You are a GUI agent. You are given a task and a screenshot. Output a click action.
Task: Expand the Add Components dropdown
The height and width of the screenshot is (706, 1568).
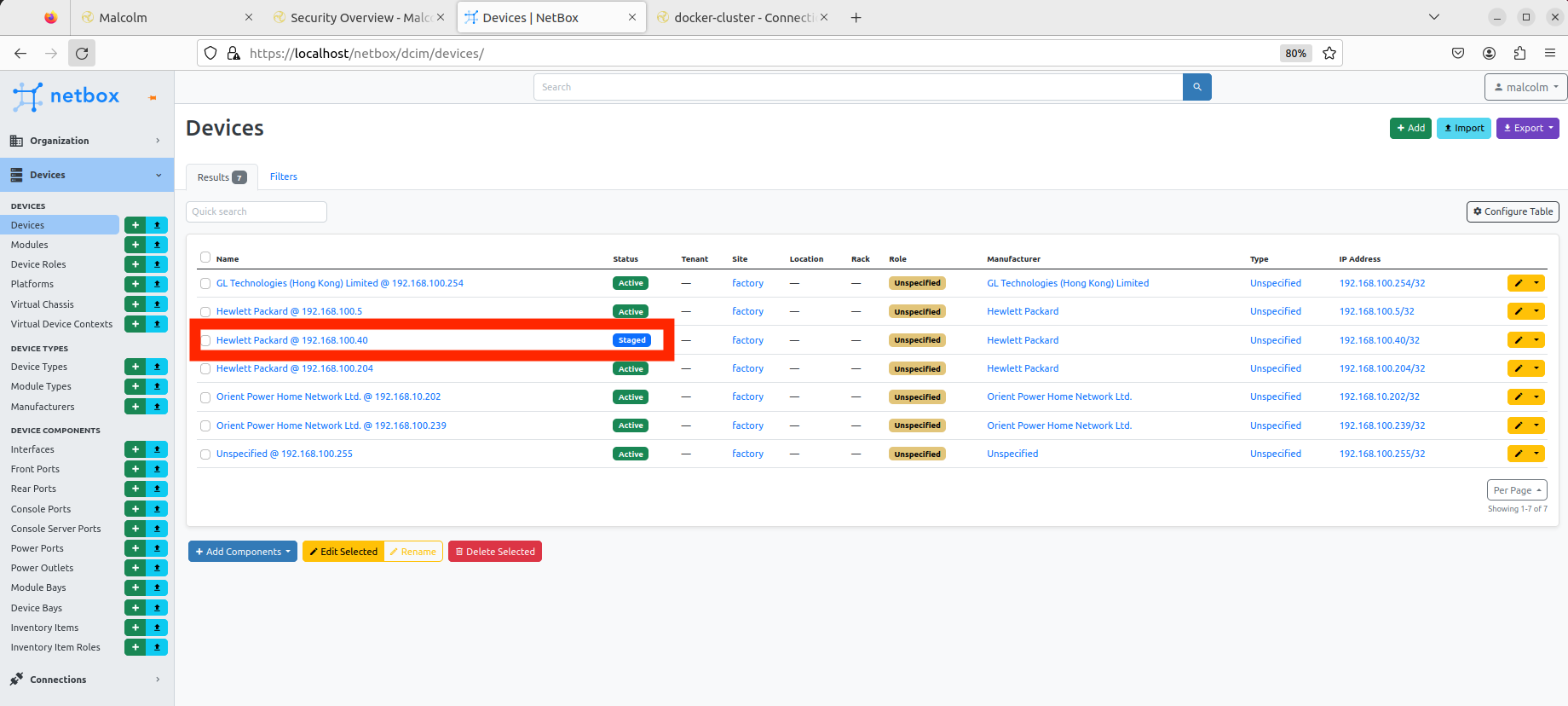click(x=242, y=552)
